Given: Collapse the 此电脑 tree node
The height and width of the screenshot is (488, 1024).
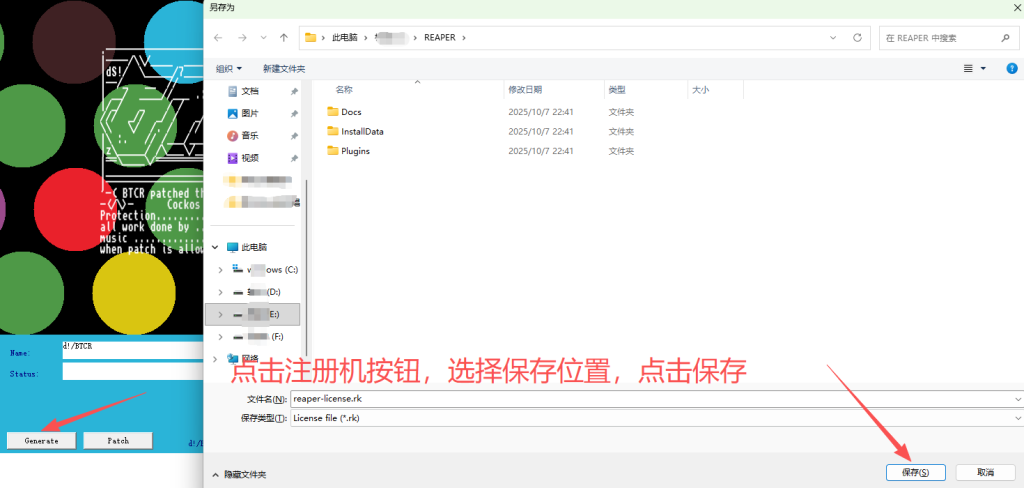Looking at the screenshot, I should 216,248.
